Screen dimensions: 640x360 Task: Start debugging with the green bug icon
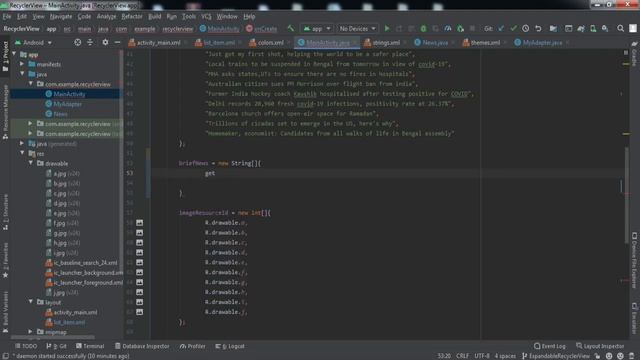(423, 29)
